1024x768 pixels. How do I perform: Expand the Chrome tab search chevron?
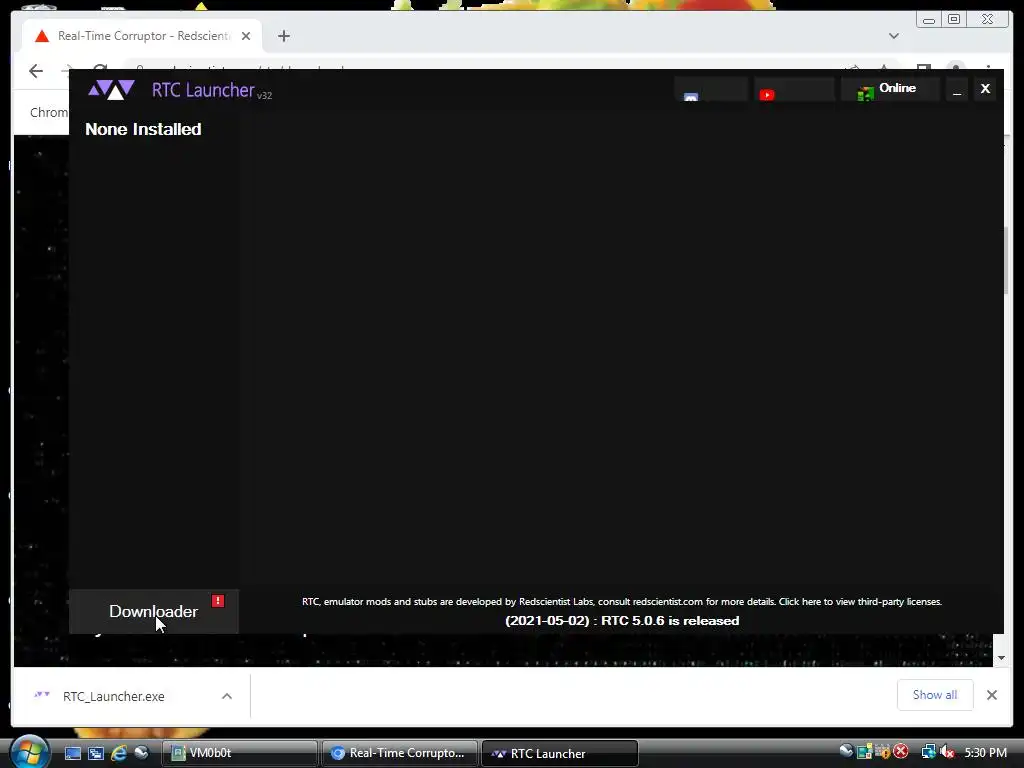click(x=893, y=36)
